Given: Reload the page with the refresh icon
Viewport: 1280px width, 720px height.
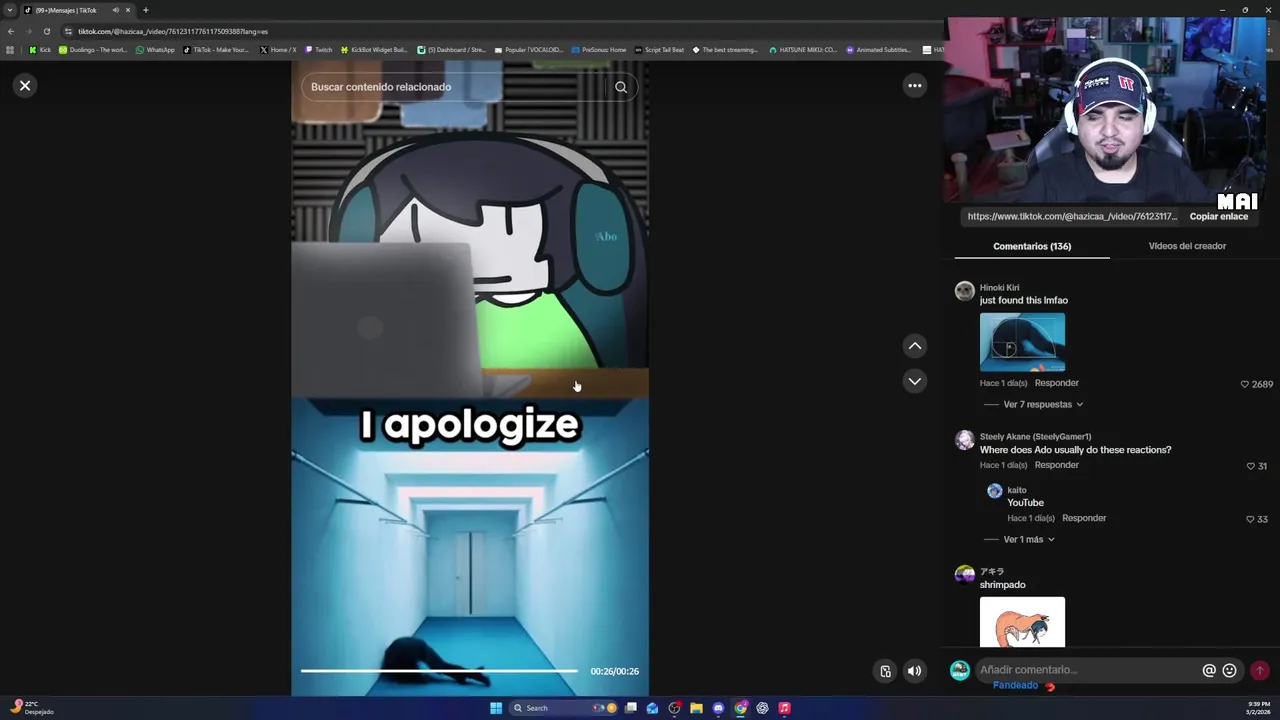Looking at the screenshot, I should [x=46, y=31].
